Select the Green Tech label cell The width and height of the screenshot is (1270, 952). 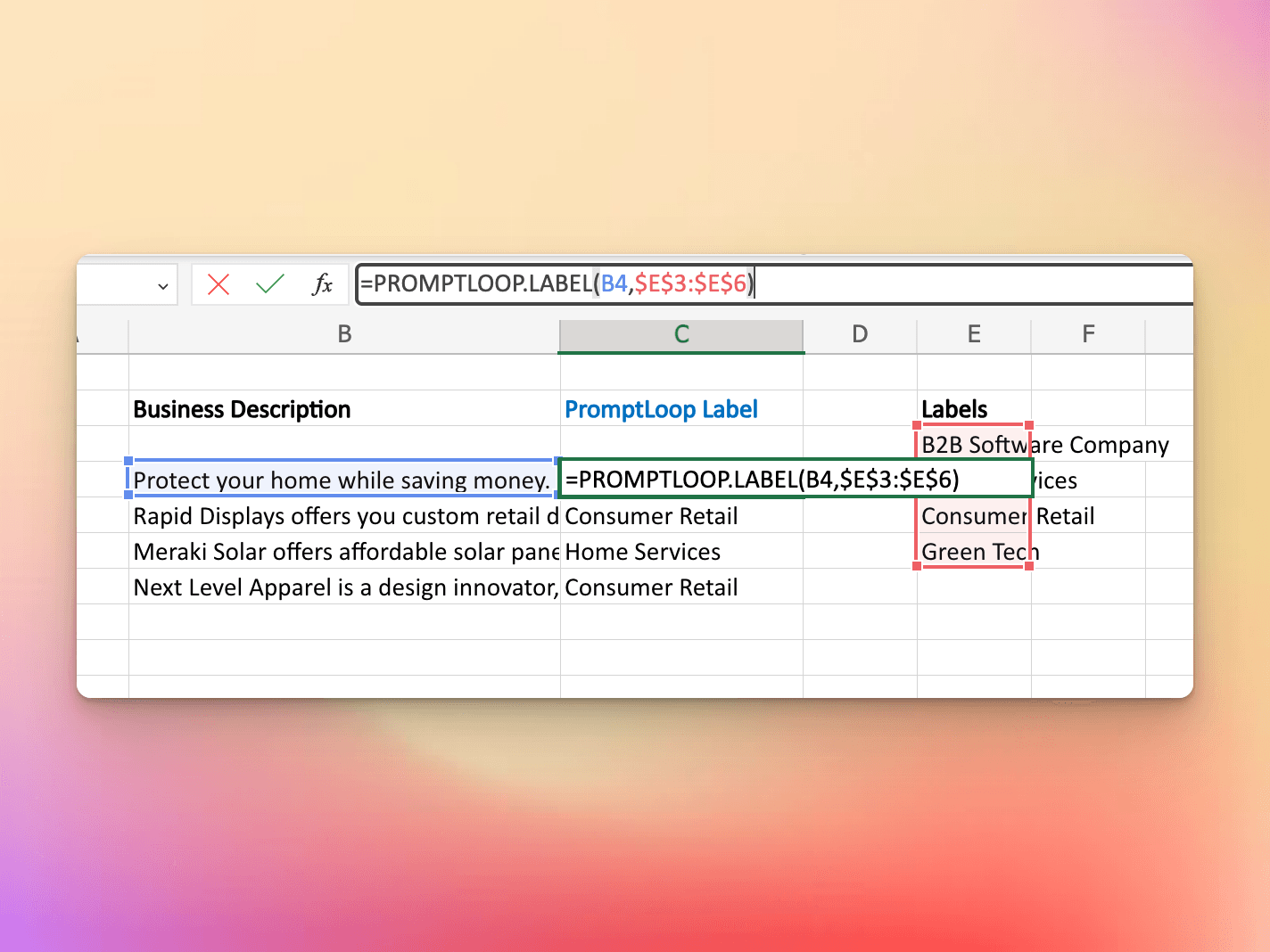973,551
